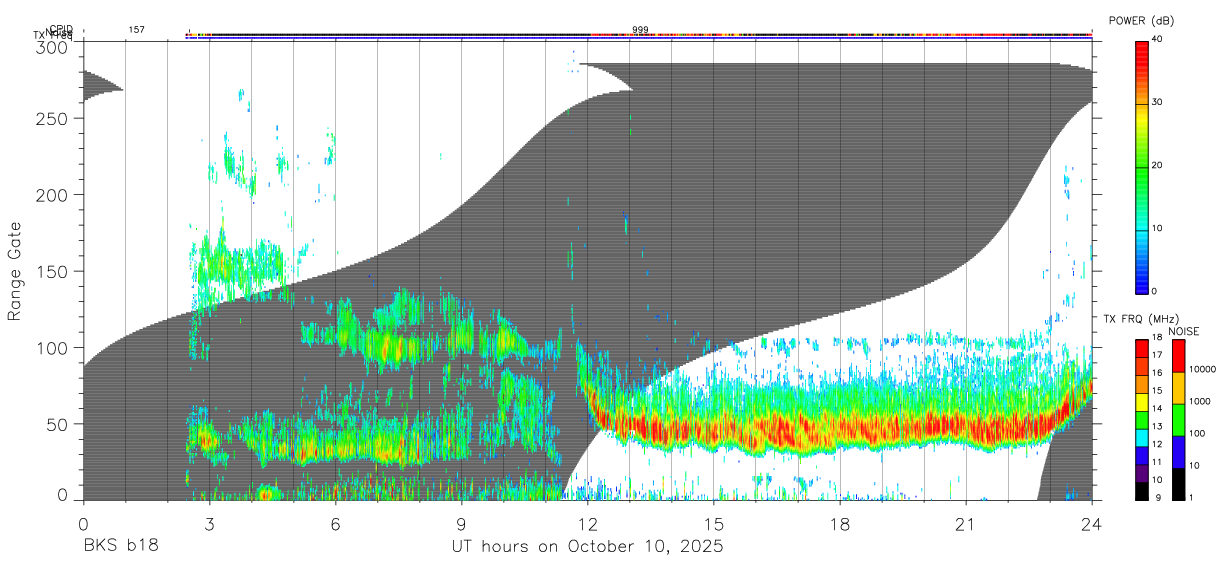Click the 9 tick label on the UT hours axis

[x=461, y=523]
